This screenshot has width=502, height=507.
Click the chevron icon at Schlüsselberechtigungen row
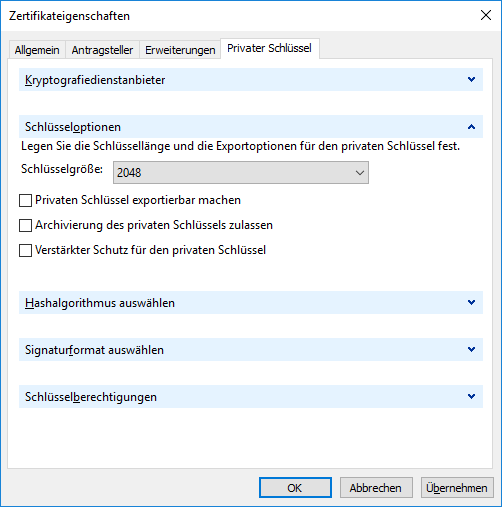click(471, 397)
